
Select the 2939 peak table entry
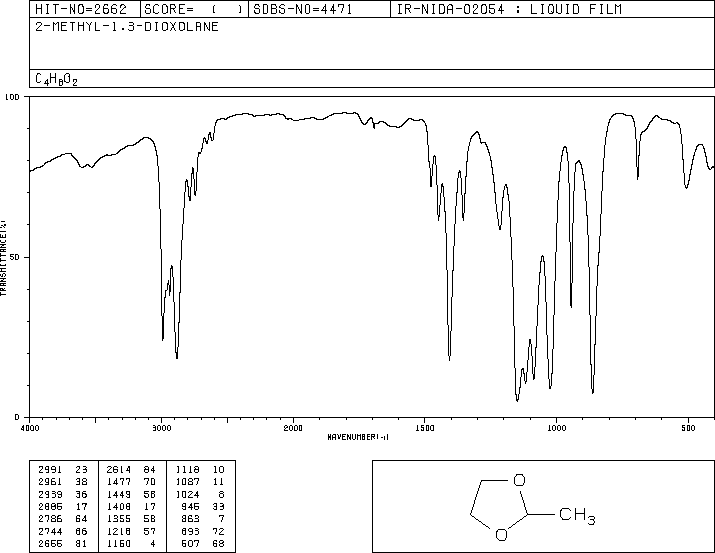(63, 495)
